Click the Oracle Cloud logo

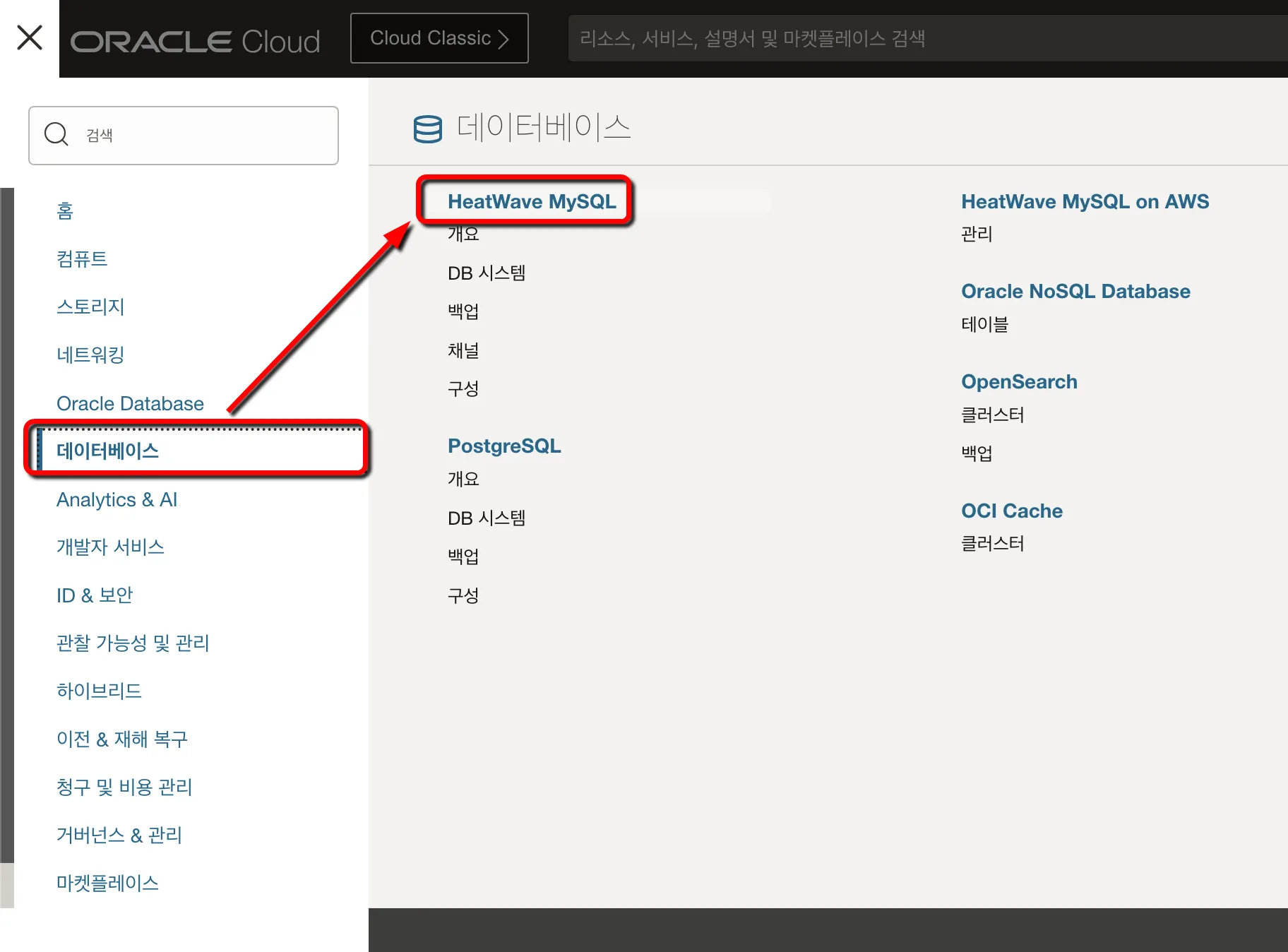[196, 41]
